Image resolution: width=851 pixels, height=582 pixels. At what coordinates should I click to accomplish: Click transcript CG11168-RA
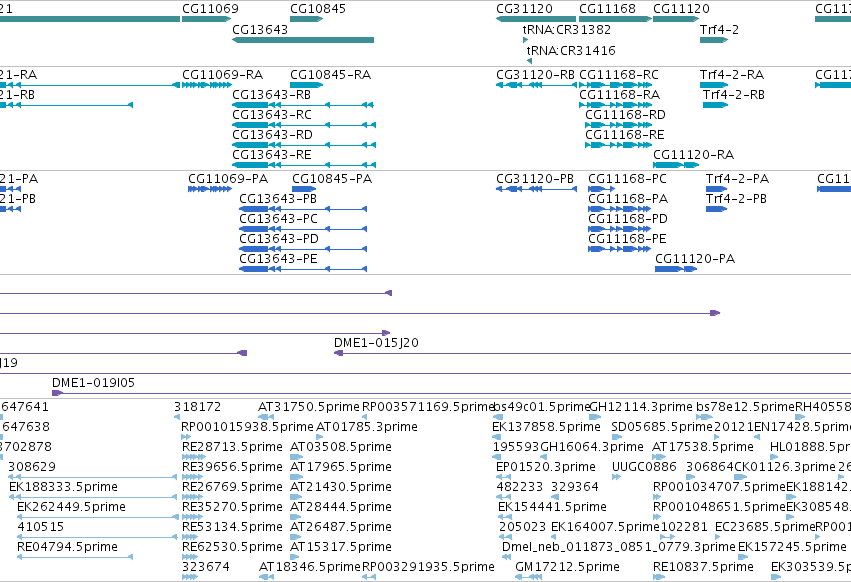[615, 105]
